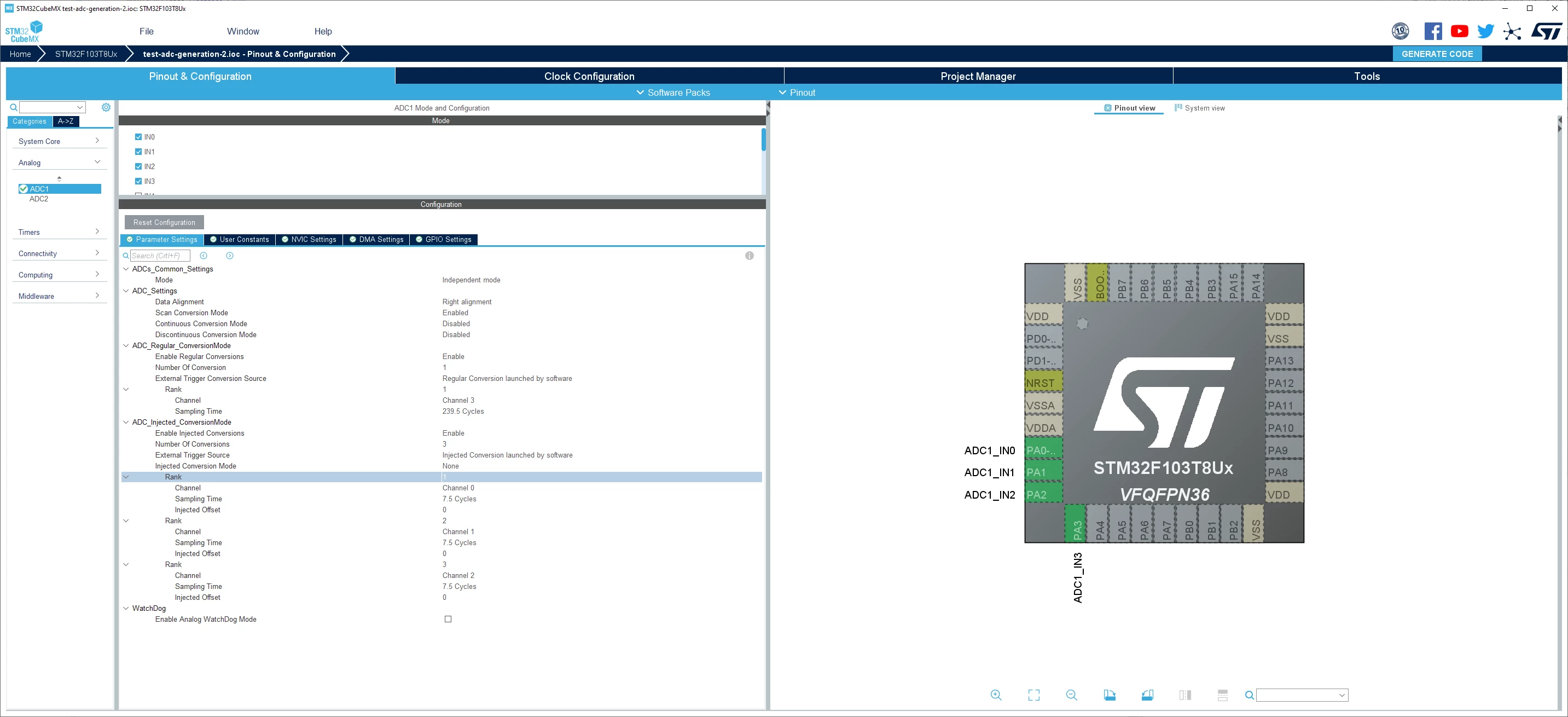The image size is (1568, 717).
Task: Go to next parameter search result arrow
Action: [229, 256]
